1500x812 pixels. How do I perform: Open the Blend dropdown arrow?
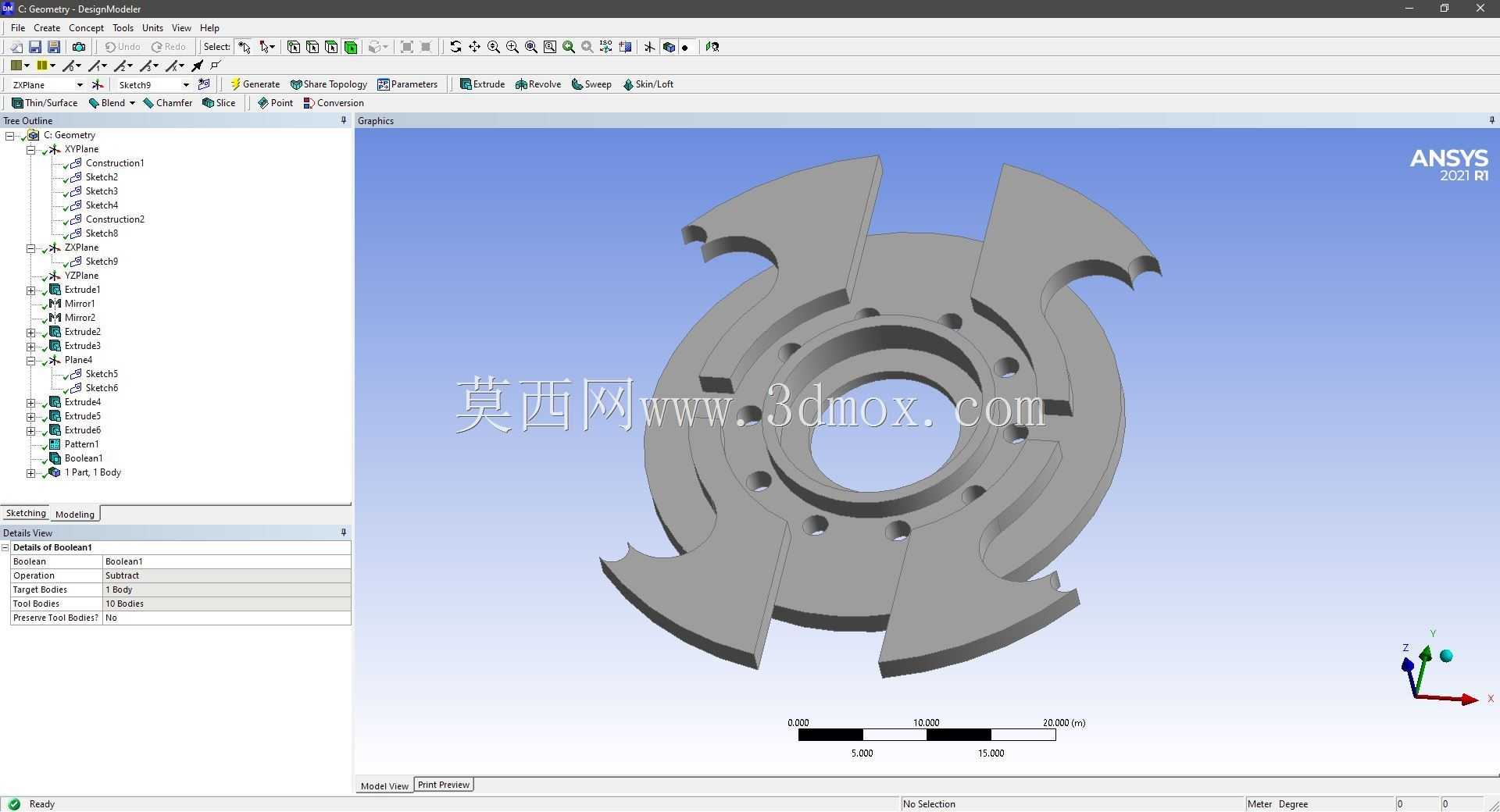pyautogui.click(x=132, y=103)
